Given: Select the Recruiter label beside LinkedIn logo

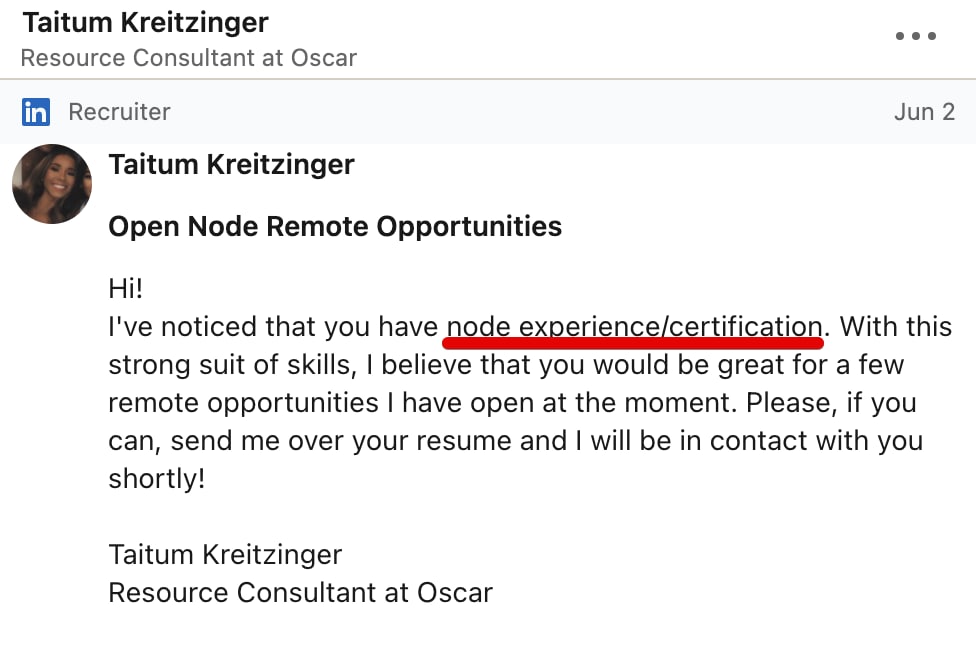Looking at the screenshot, I should pos(120,112).
